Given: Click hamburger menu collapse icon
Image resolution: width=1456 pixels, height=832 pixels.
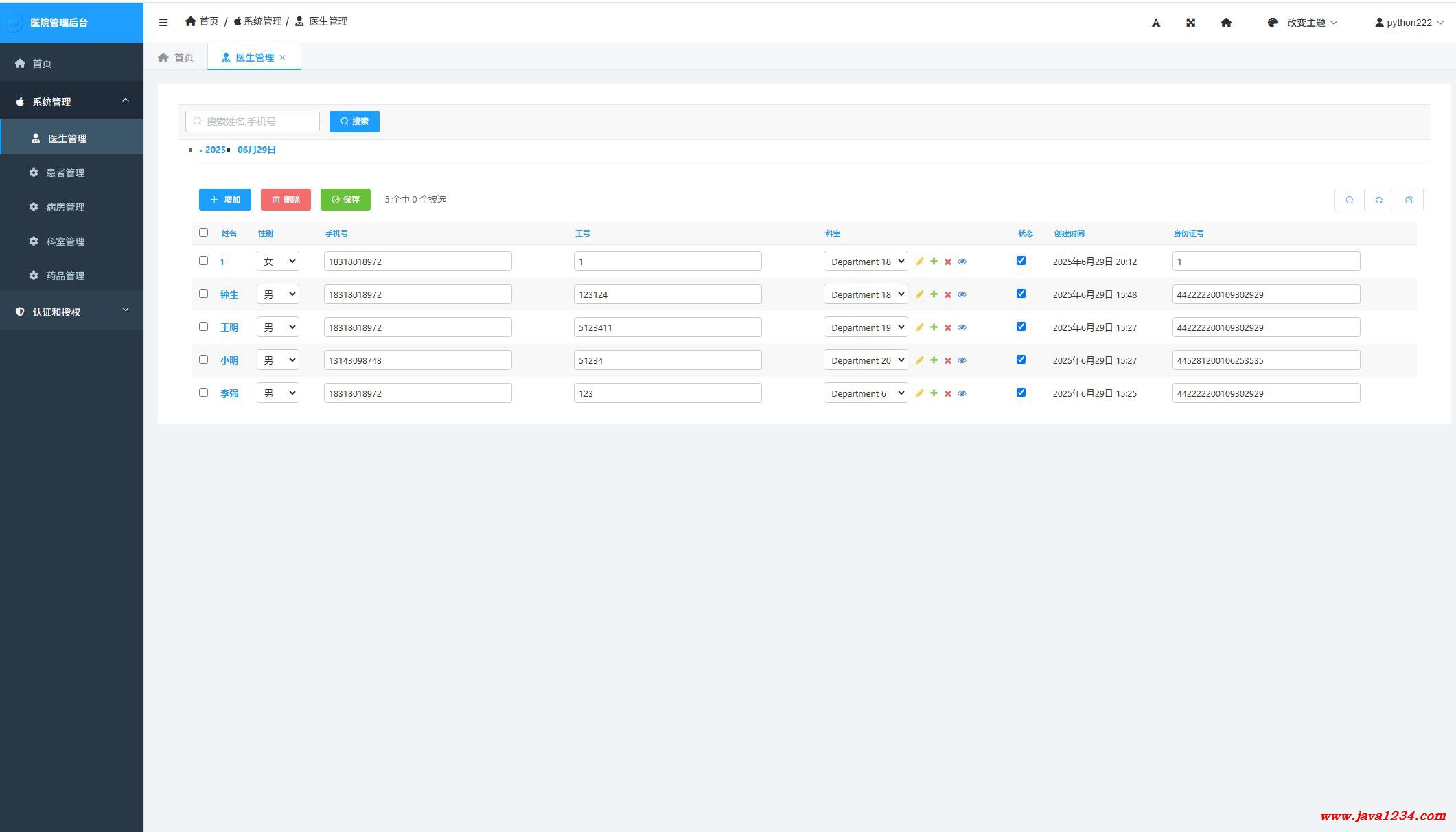Looking at the screenshot, I should (163, 22).
